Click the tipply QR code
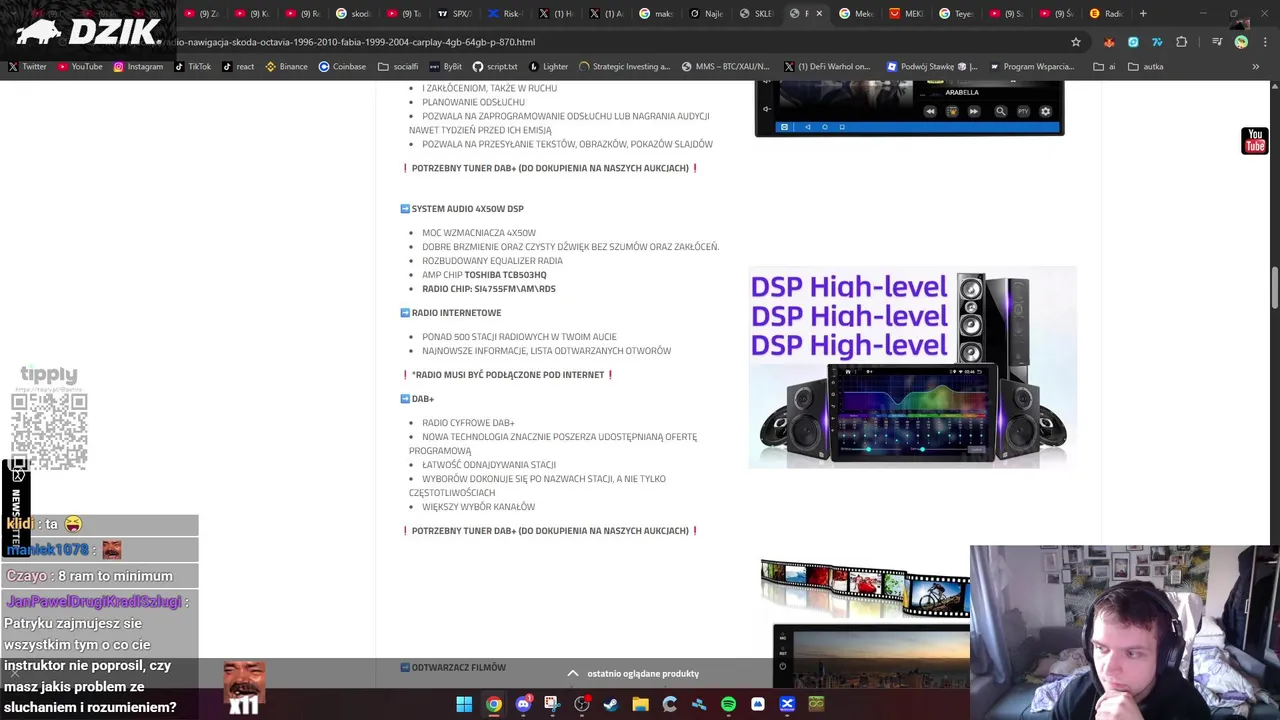 pos(49,431)
